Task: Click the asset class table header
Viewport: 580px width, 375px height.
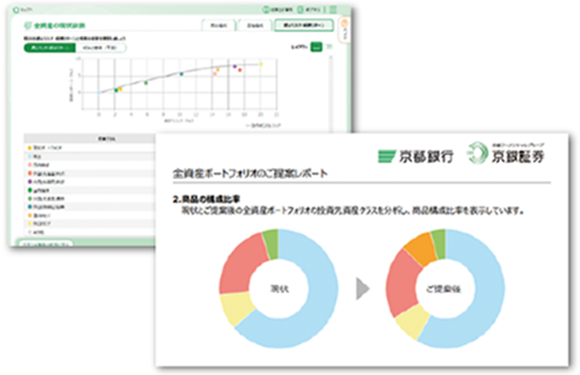Action: click(x=90, y=139)
